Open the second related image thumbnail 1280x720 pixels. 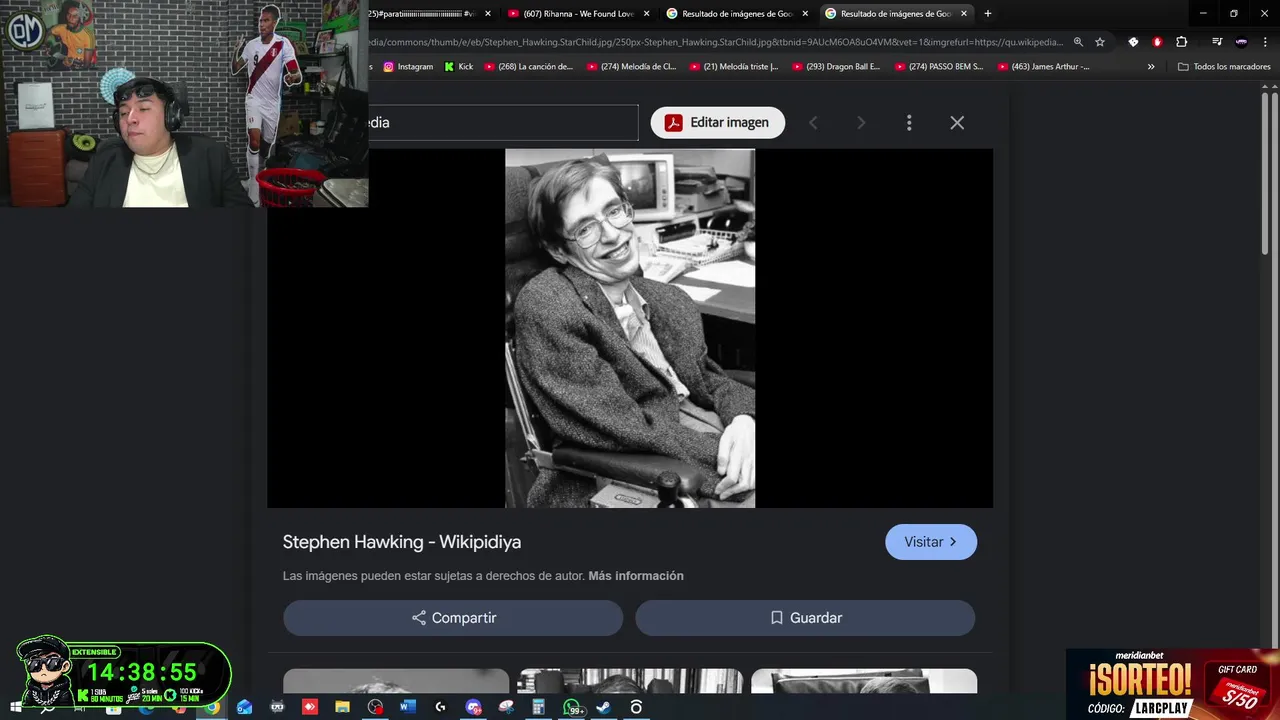[x=630, y=681]
